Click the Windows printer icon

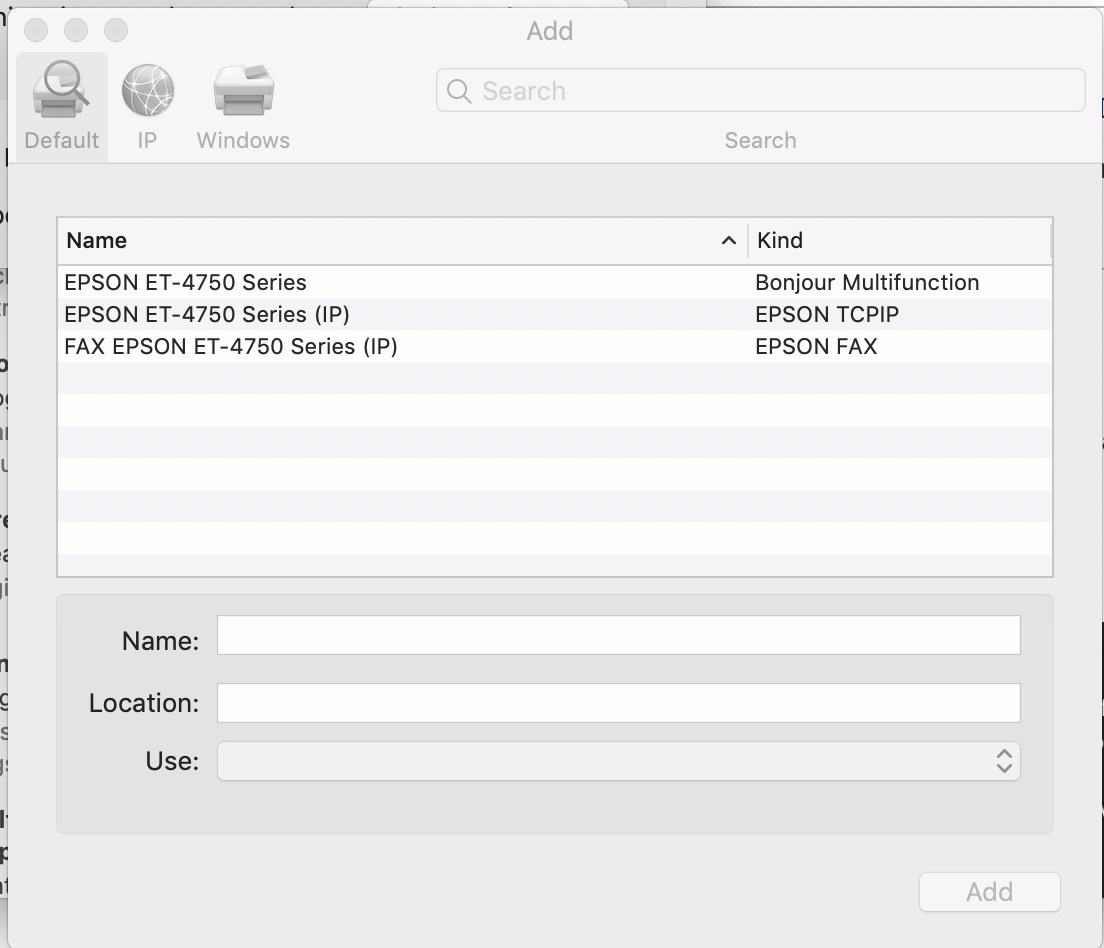click(x=242, y=90)
